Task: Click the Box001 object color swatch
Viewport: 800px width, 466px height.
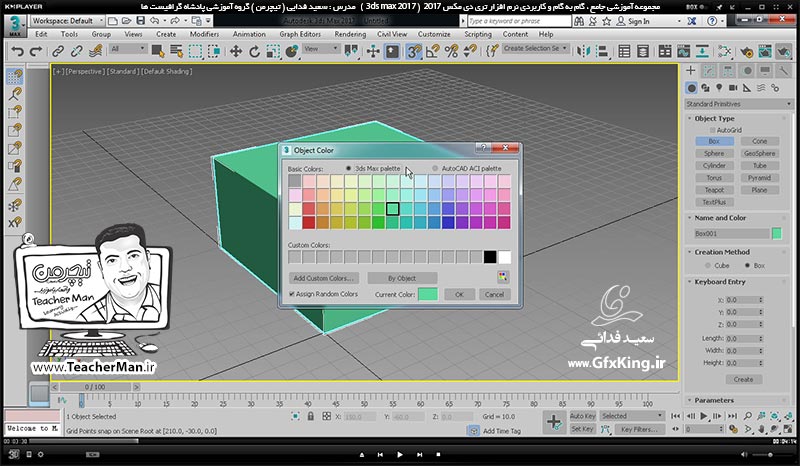Action: click(777, 234)
